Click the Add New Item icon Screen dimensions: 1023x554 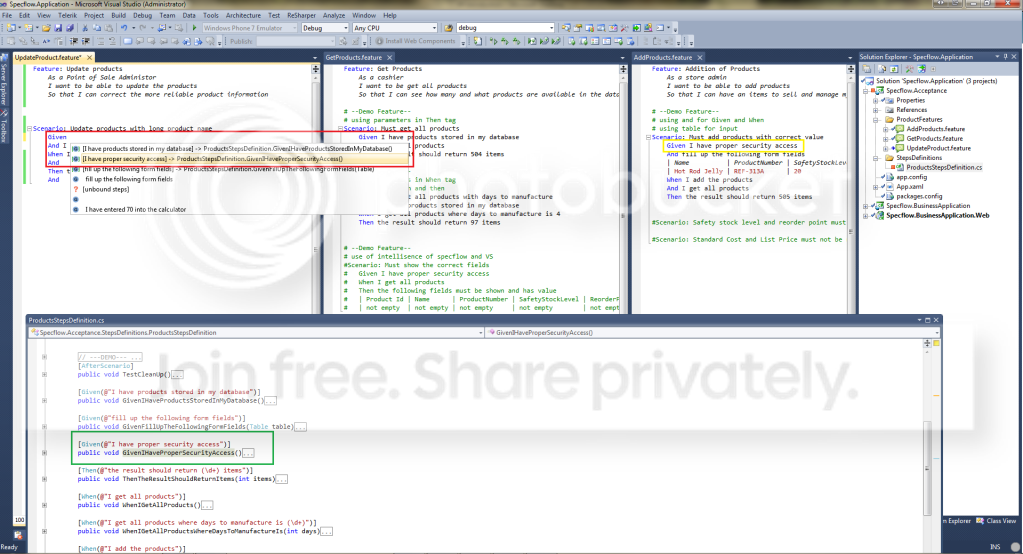point(29,28)
